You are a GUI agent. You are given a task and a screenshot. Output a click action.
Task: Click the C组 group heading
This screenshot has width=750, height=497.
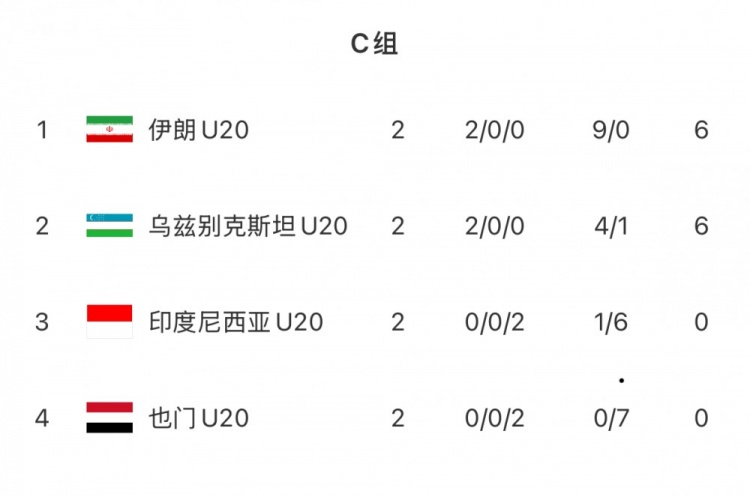[375, 44]
